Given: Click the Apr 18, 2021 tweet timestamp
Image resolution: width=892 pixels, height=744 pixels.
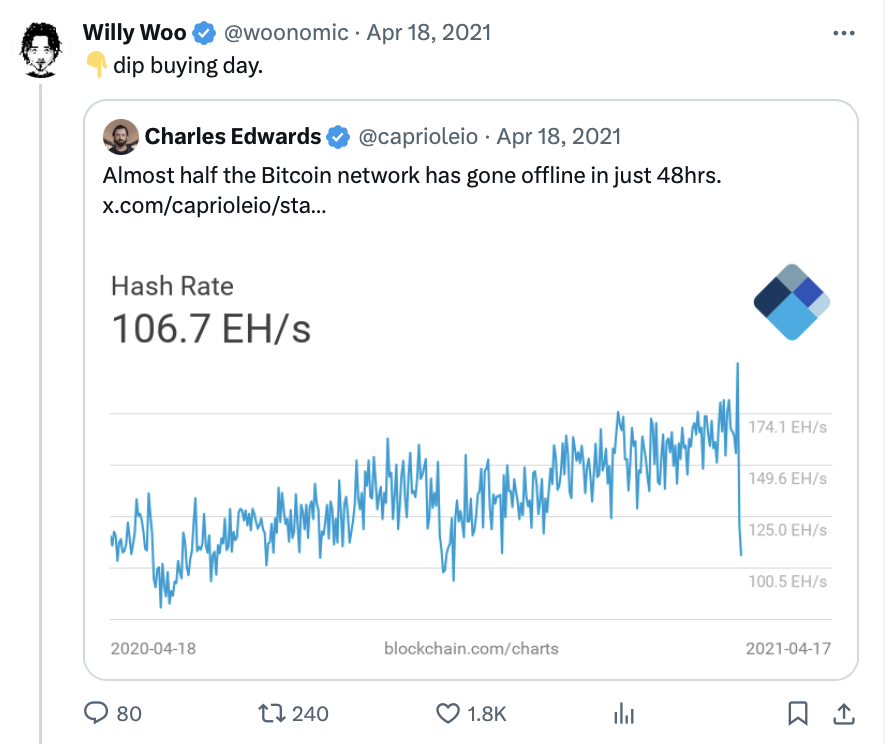Looking at the screenshot, I should click(429, 33).
